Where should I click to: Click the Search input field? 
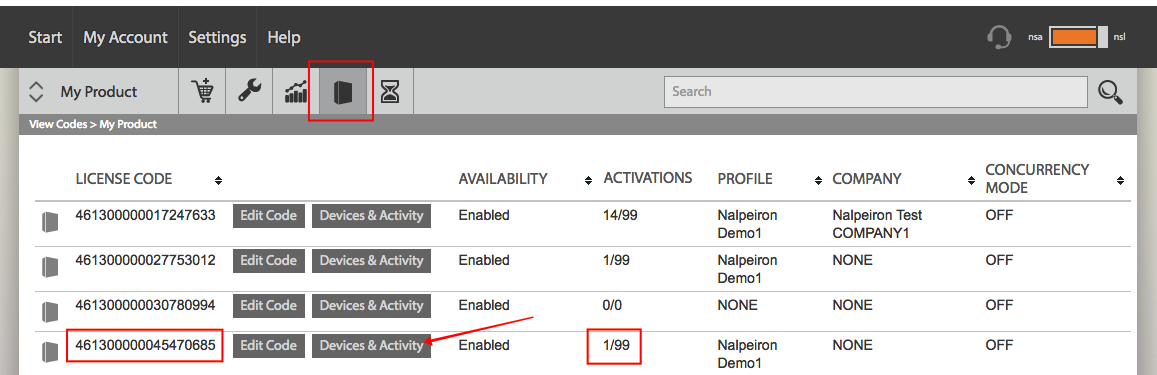(876, 92)
